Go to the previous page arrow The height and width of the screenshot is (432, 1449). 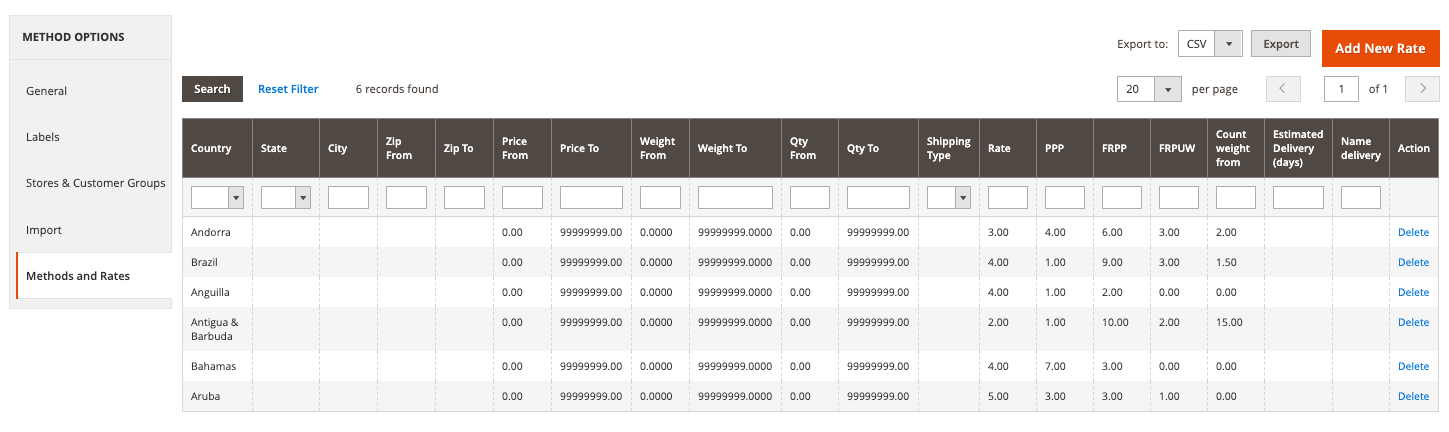[1283, 89]
